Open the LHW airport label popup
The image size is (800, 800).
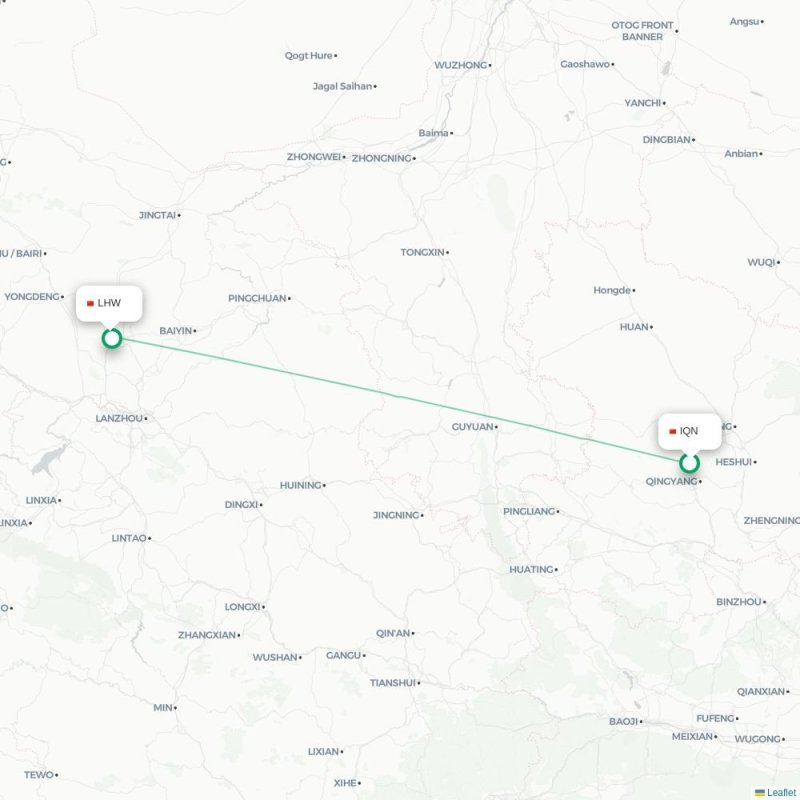(109, 304)
